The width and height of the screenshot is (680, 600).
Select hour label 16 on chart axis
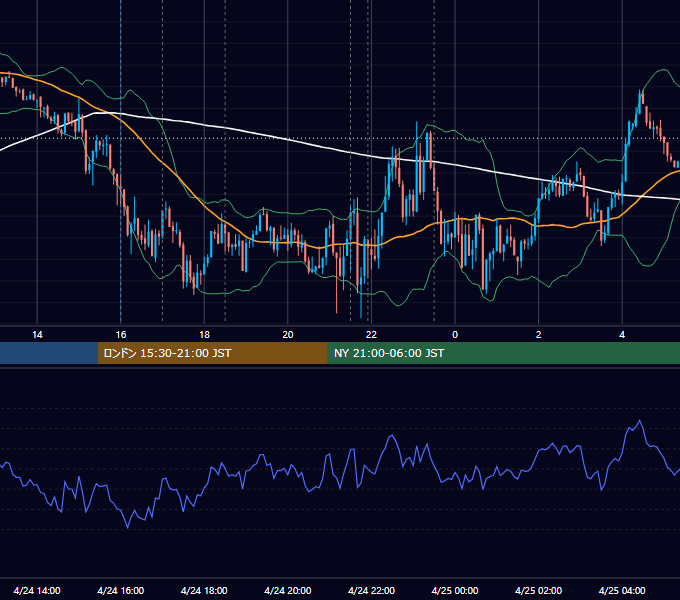[121, 335]
